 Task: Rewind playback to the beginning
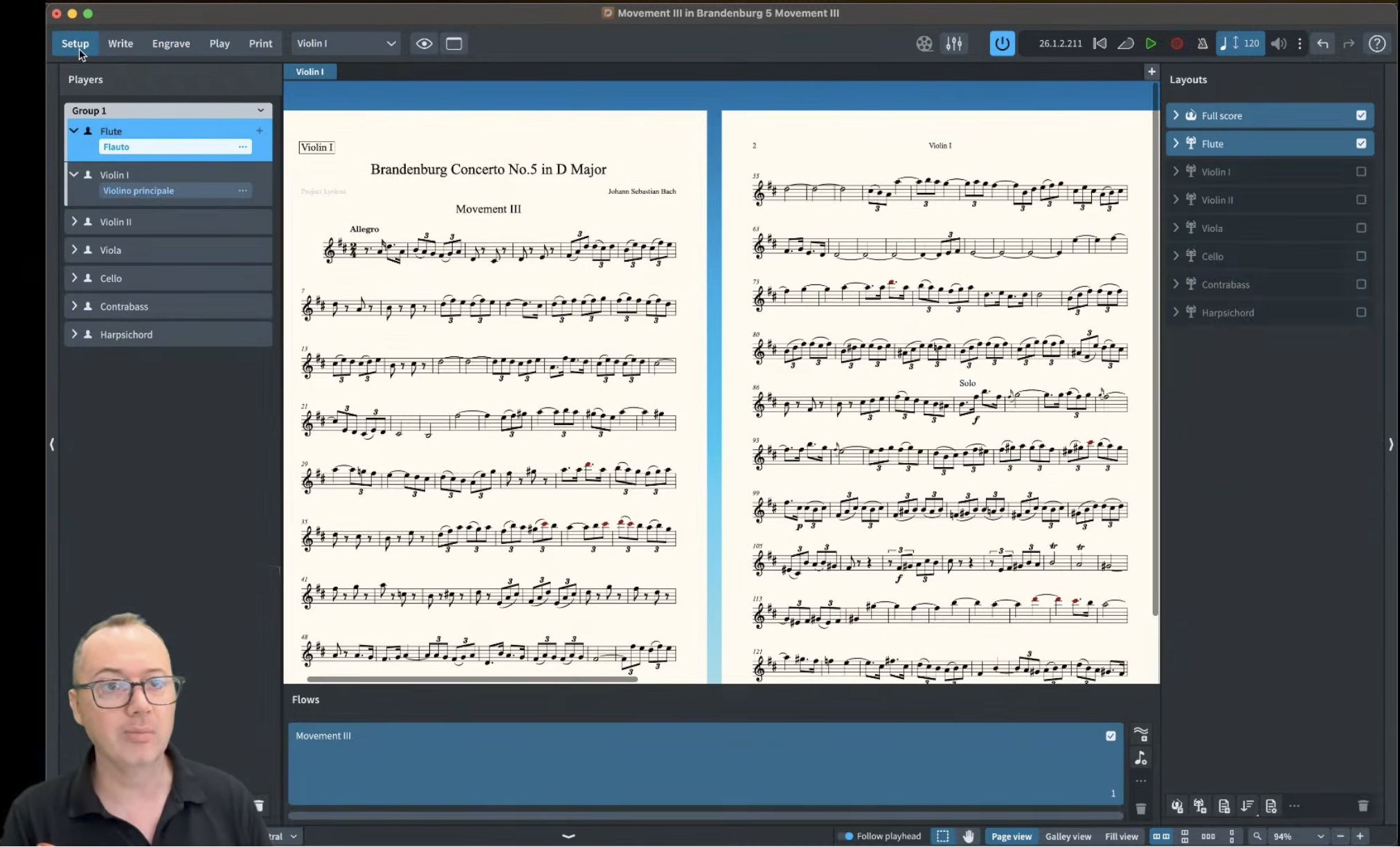(x=1100, y=44)
